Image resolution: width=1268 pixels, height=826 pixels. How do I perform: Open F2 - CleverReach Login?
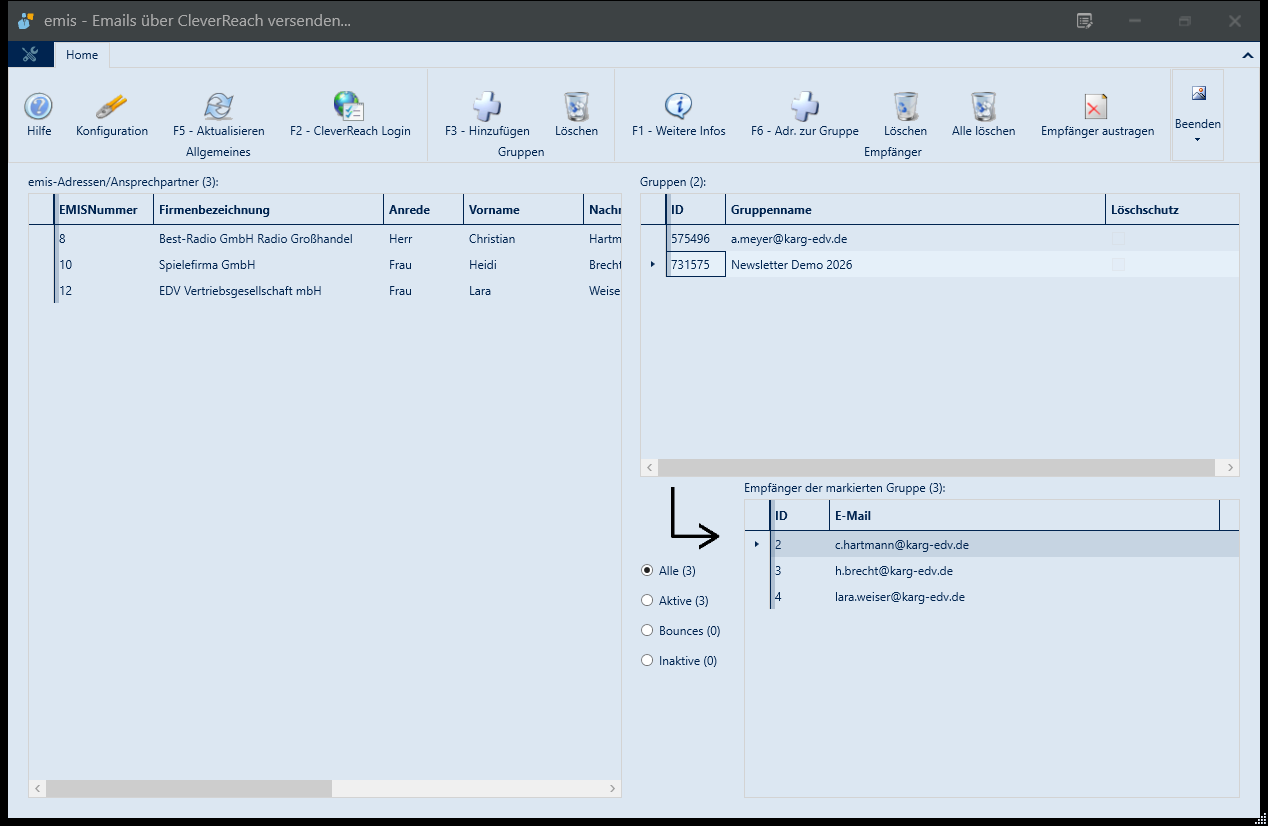(350, 115)
